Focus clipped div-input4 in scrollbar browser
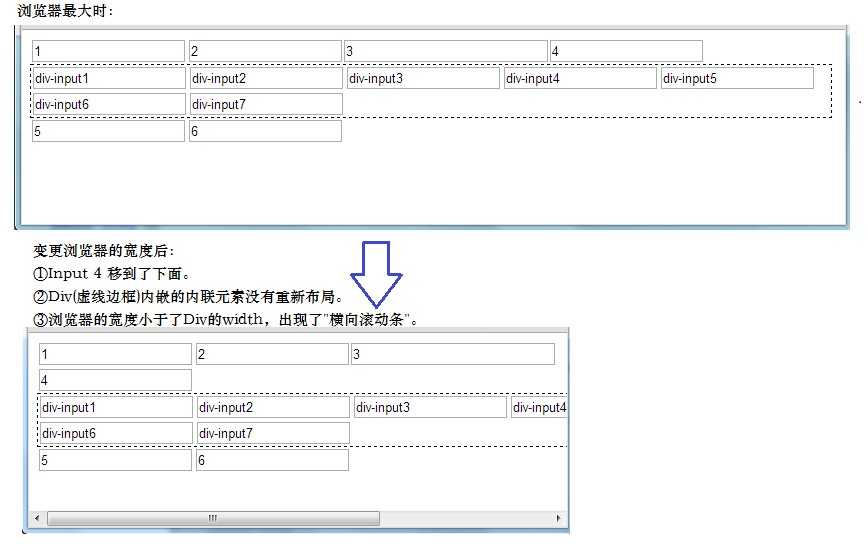868x544 pixels. [539, 407]
